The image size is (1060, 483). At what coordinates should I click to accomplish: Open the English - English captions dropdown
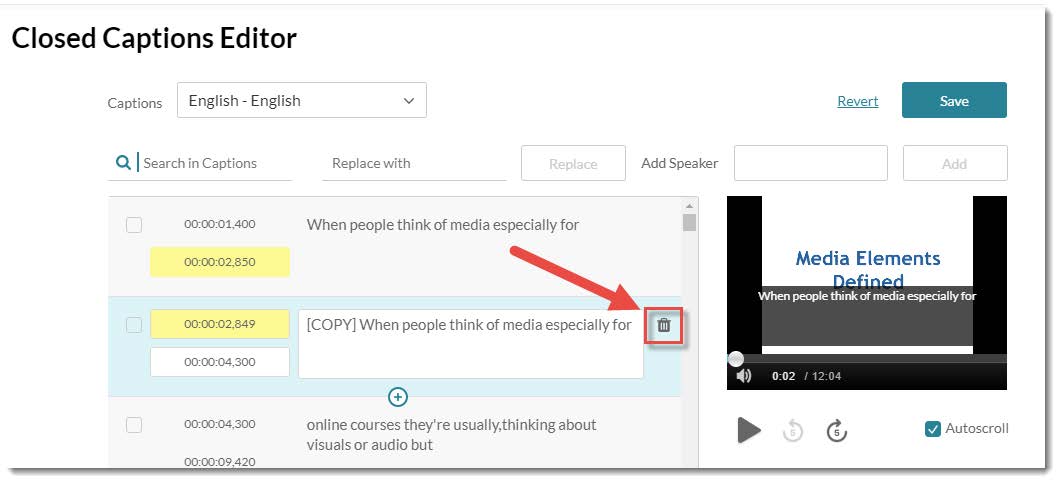click(302, 101)
